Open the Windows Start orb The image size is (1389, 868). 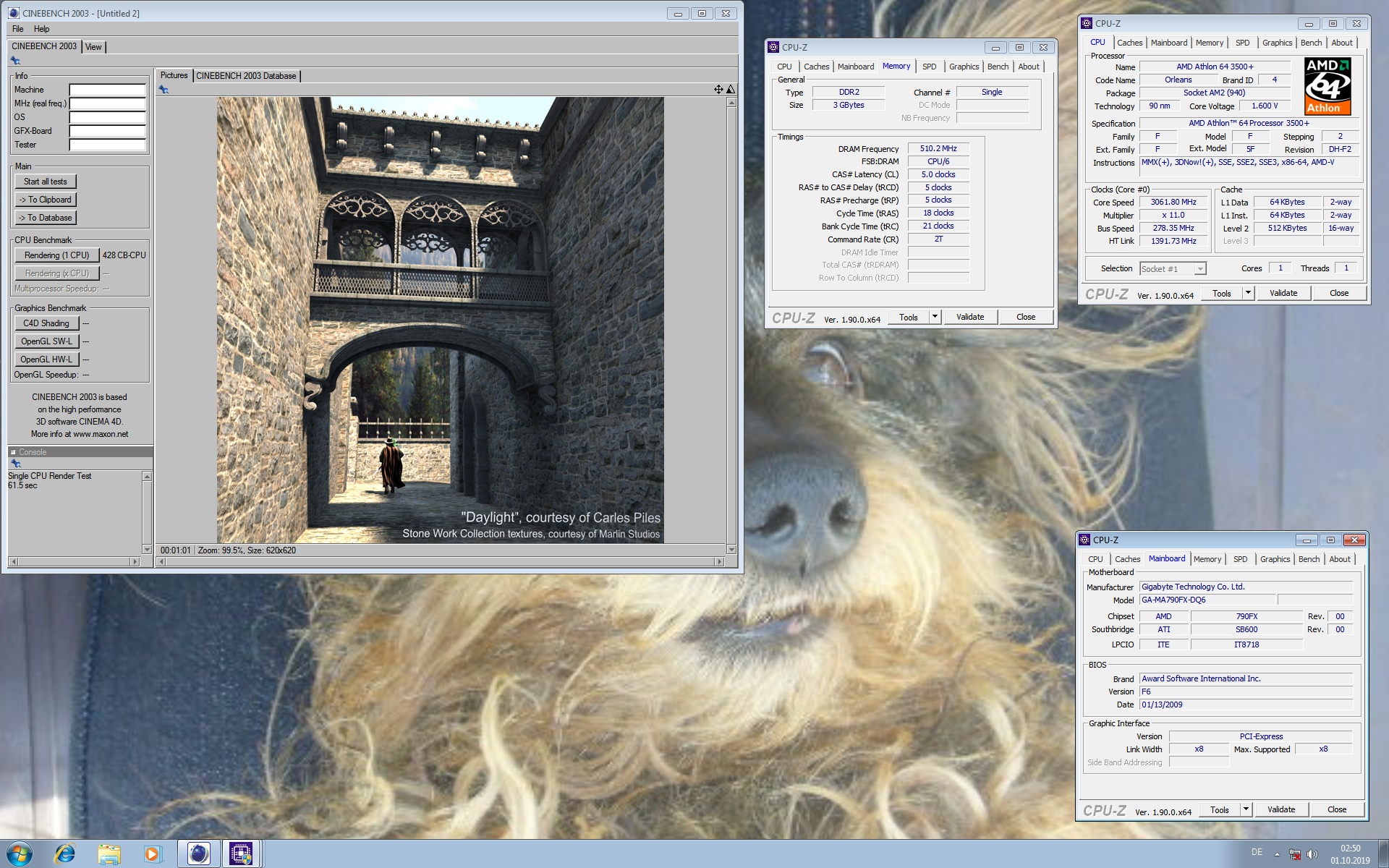click(20, 854)
